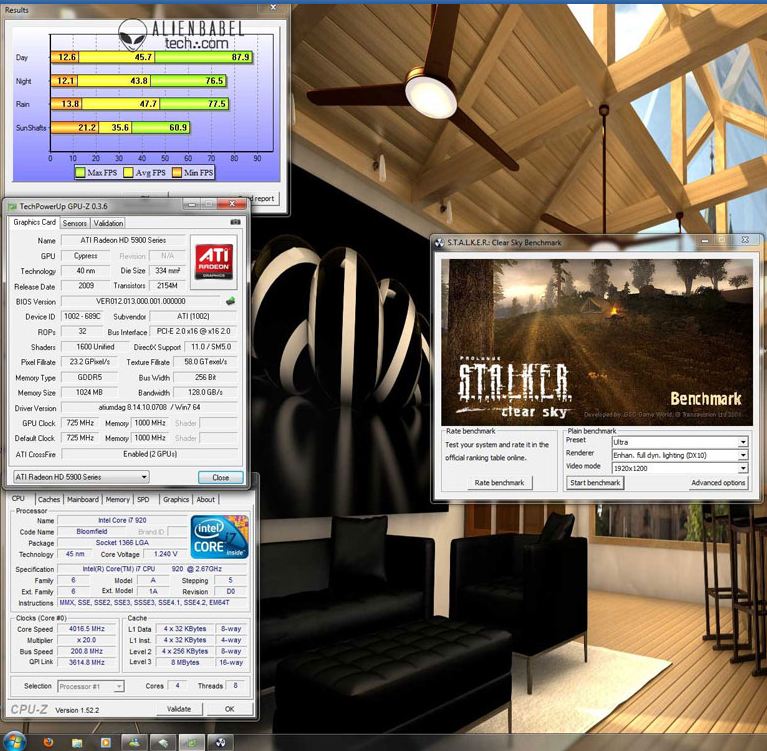Click the Core Speed value 4016.5 MHz

point(87,629)
